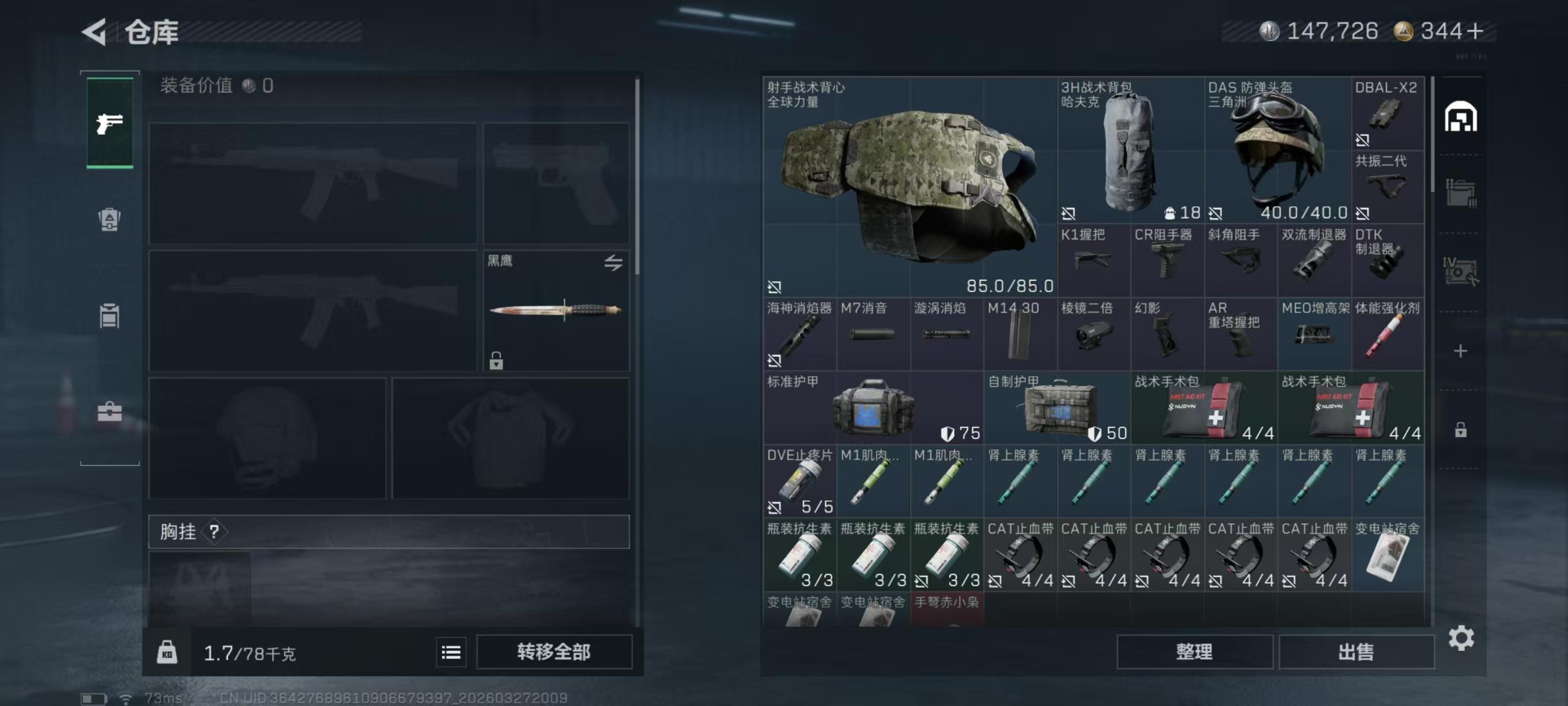Click the 整理 sort button

1194,652
